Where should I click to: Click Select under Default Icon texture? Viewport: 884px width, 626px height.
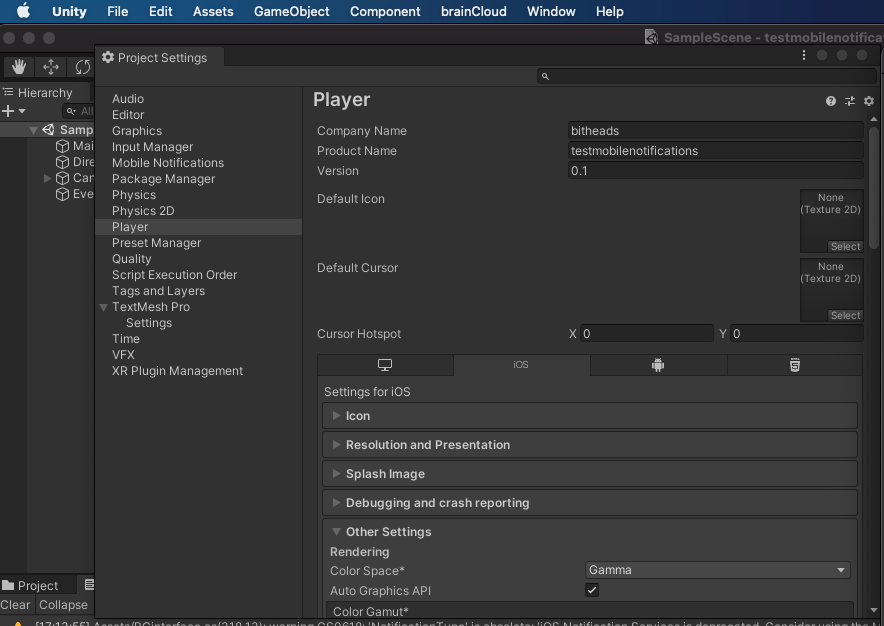(x=845, y=246)
